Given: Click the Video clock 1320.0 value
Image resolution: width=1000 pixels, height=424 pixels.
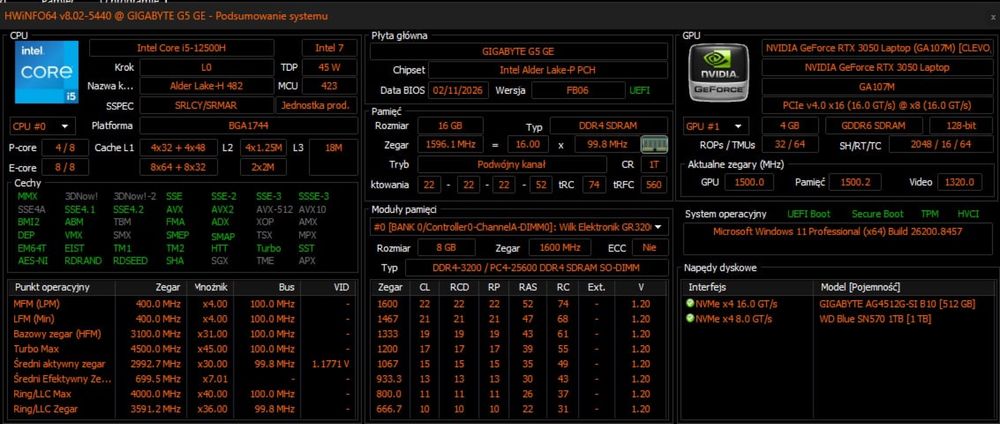Looking at the screenshot, I should click(959, 182).
